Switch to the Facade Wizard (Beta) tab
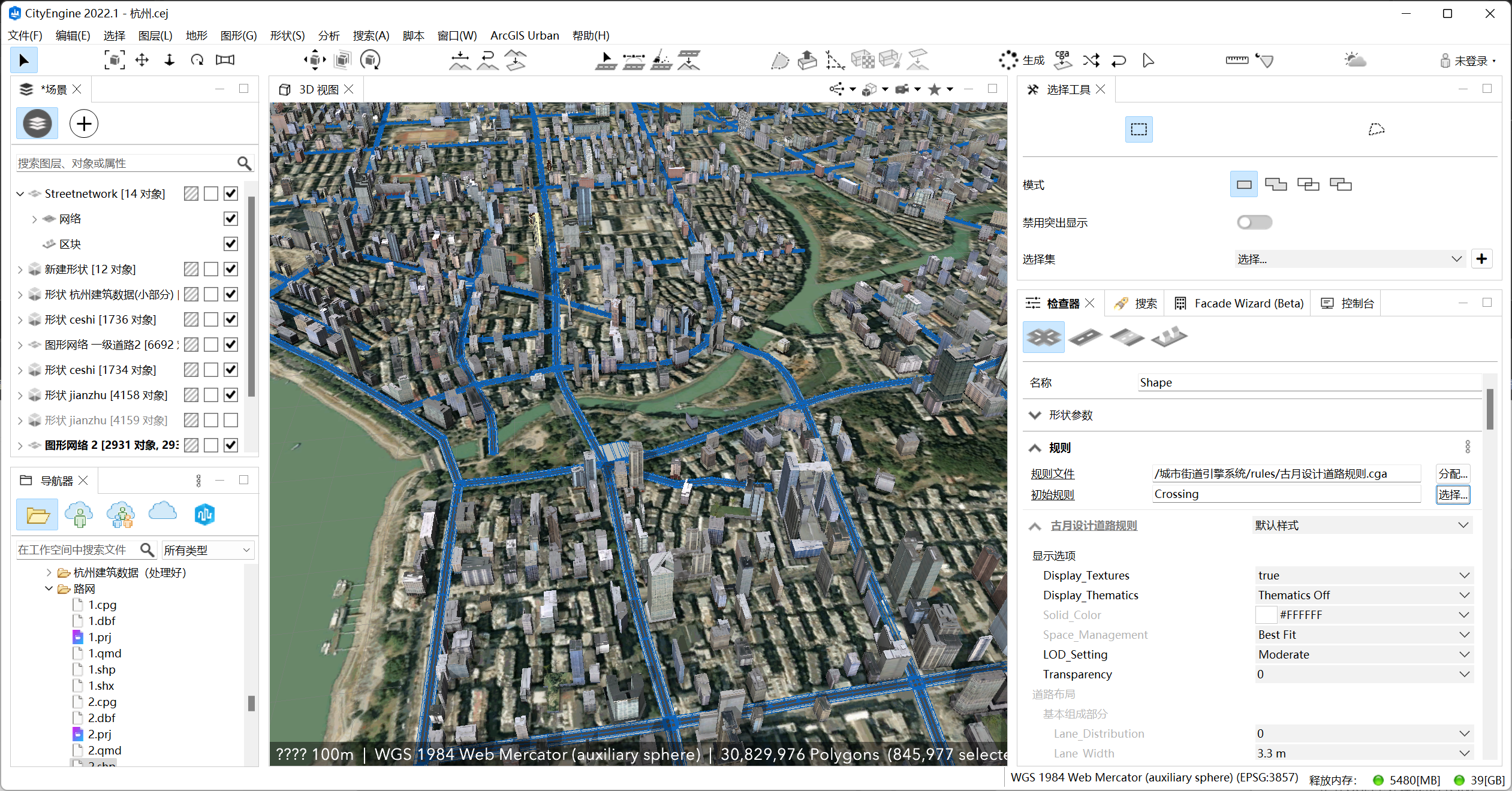The image size is (1512, 791). (x=1239, y=304)
